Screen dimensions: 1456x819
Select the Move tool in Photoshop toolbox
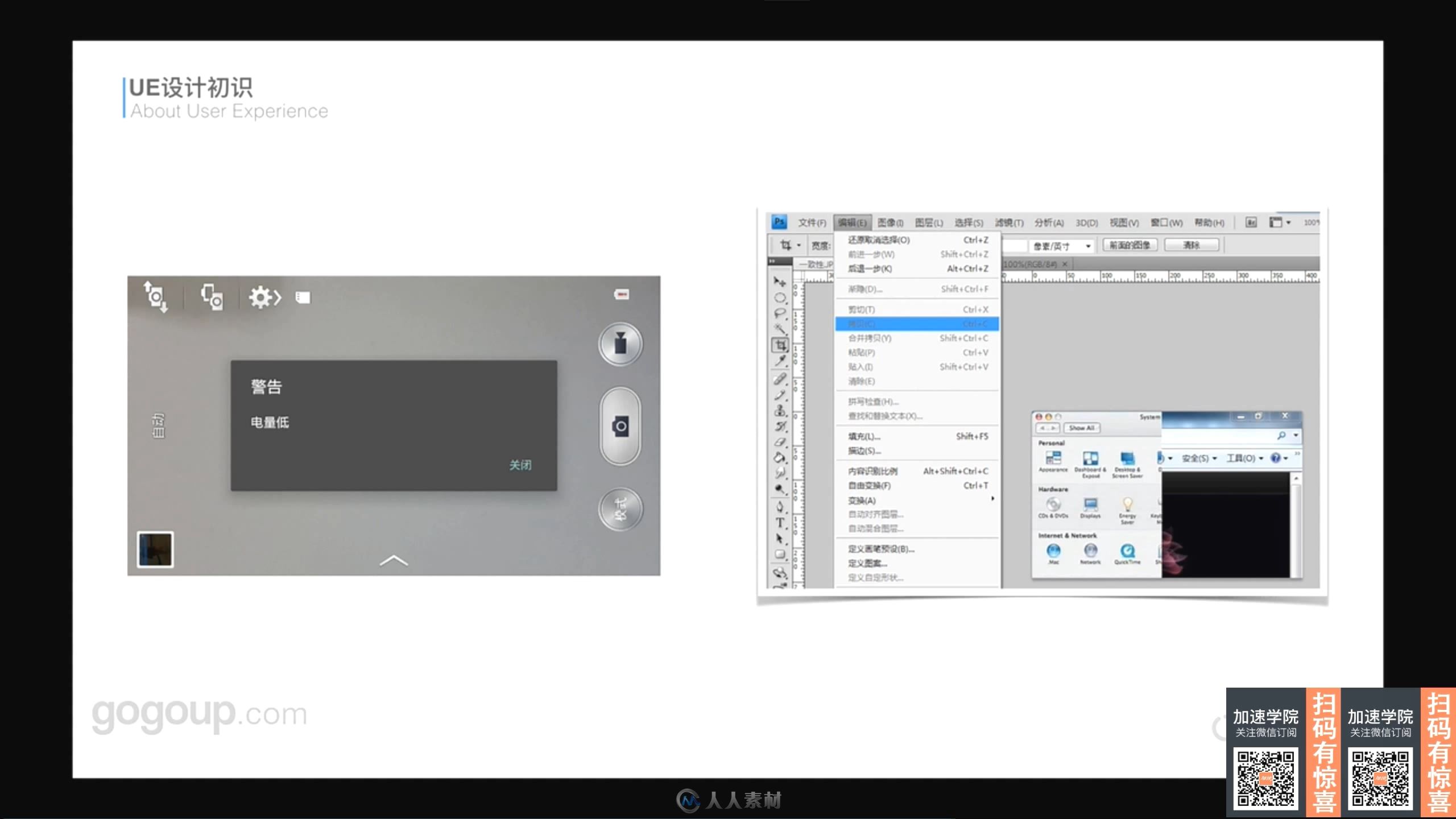(x=780, y=281)
